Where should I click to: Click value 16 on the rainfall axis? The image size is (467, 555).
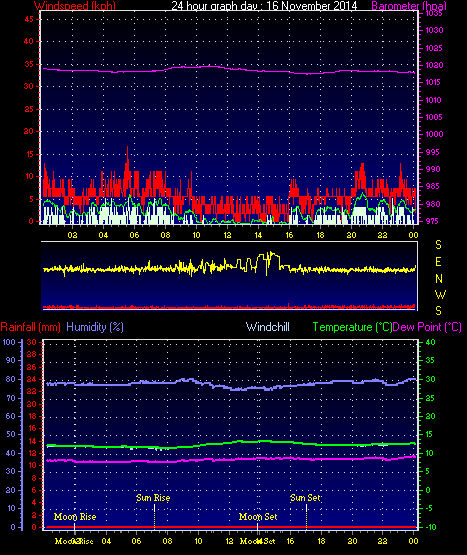point(32,428)
